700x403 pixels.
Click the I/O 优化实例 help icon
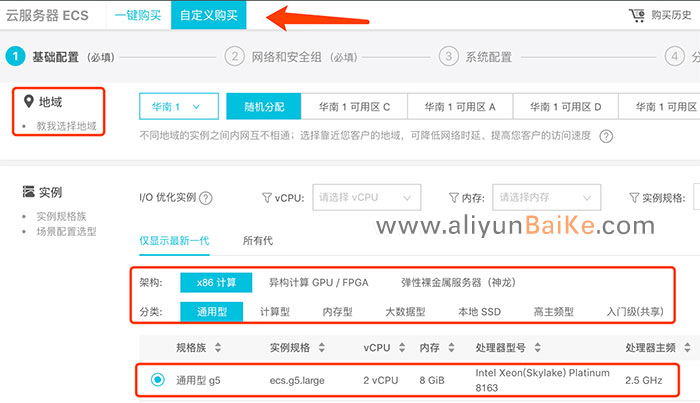(x=205, y=198)
